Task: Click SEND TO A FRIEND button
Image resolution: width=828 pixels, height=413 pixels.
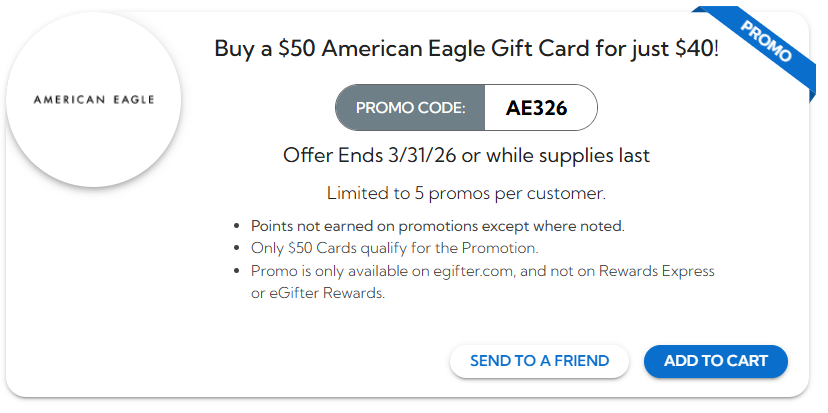Action: click(539, 361)
